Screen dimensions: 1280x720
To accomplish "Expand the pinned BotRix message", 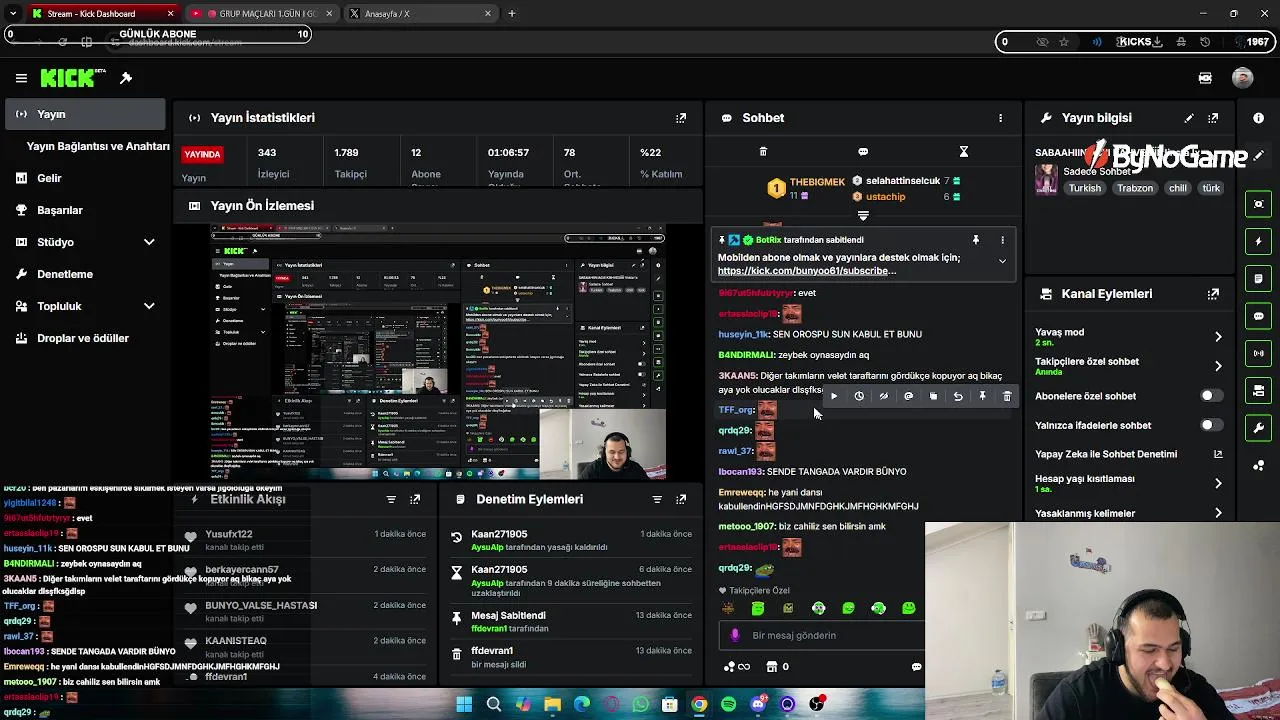I will 1002,261.
